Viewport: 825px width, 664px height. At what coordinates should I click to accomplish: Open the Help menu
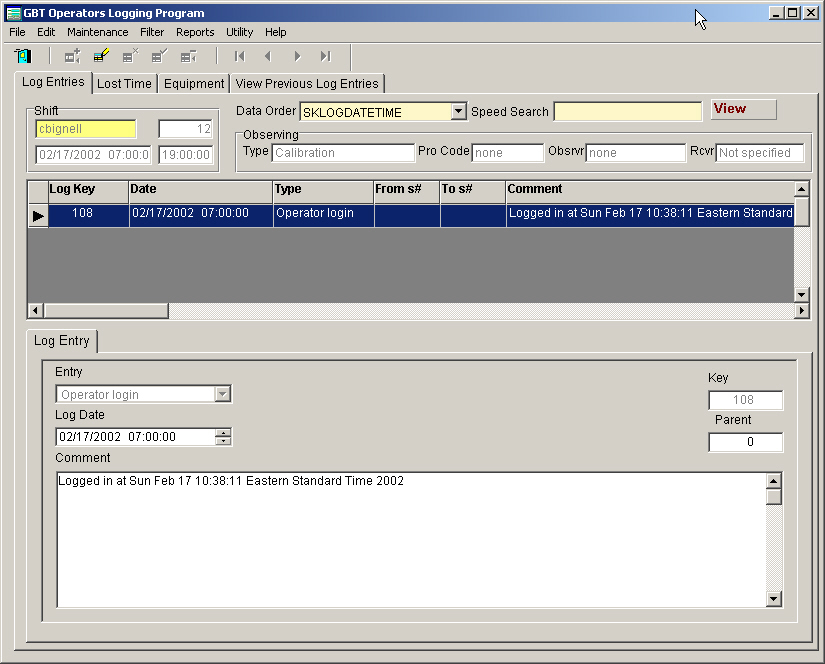coord(276,32)
